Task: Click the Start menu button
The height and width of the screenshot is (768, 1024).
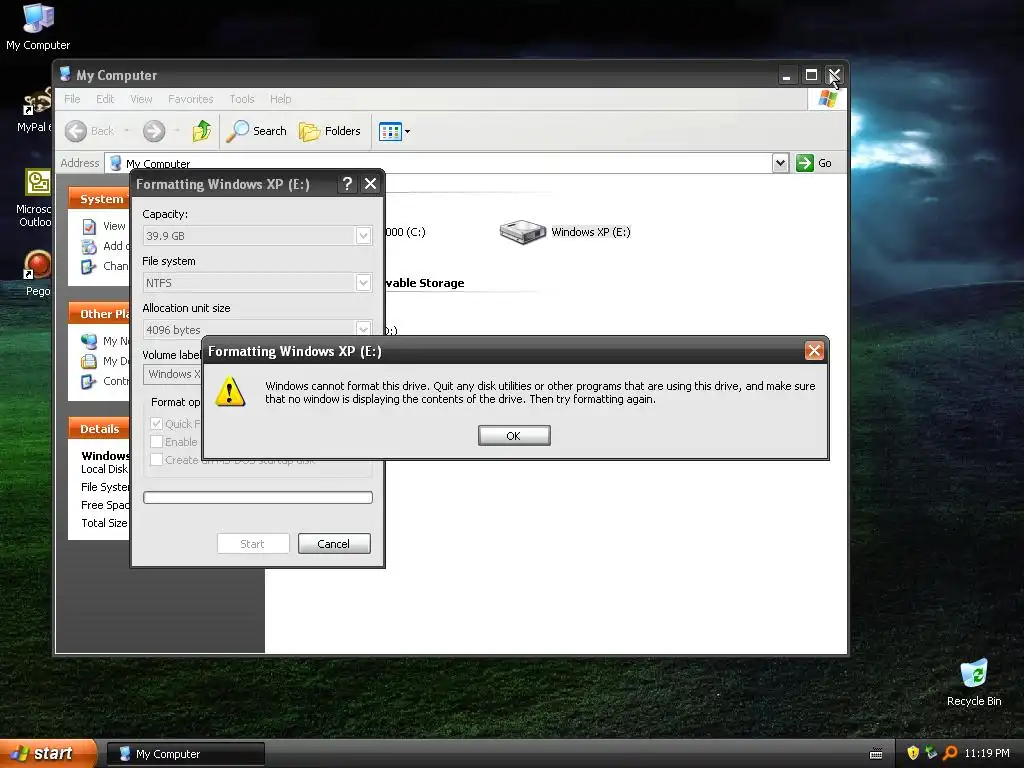Action: (48, 753)
